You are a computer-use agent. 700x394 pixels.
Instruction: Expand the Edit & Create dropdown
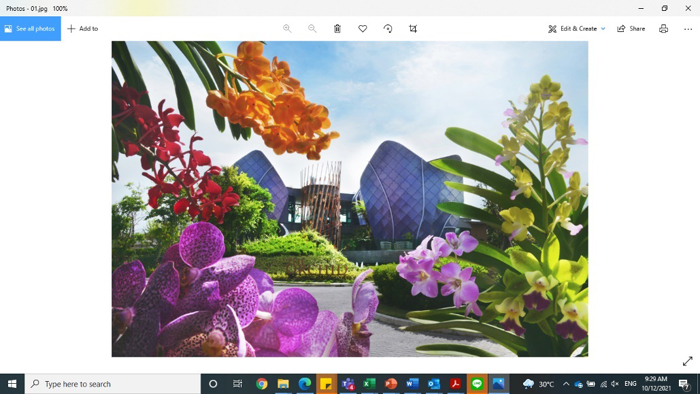(x=577, y=29)
